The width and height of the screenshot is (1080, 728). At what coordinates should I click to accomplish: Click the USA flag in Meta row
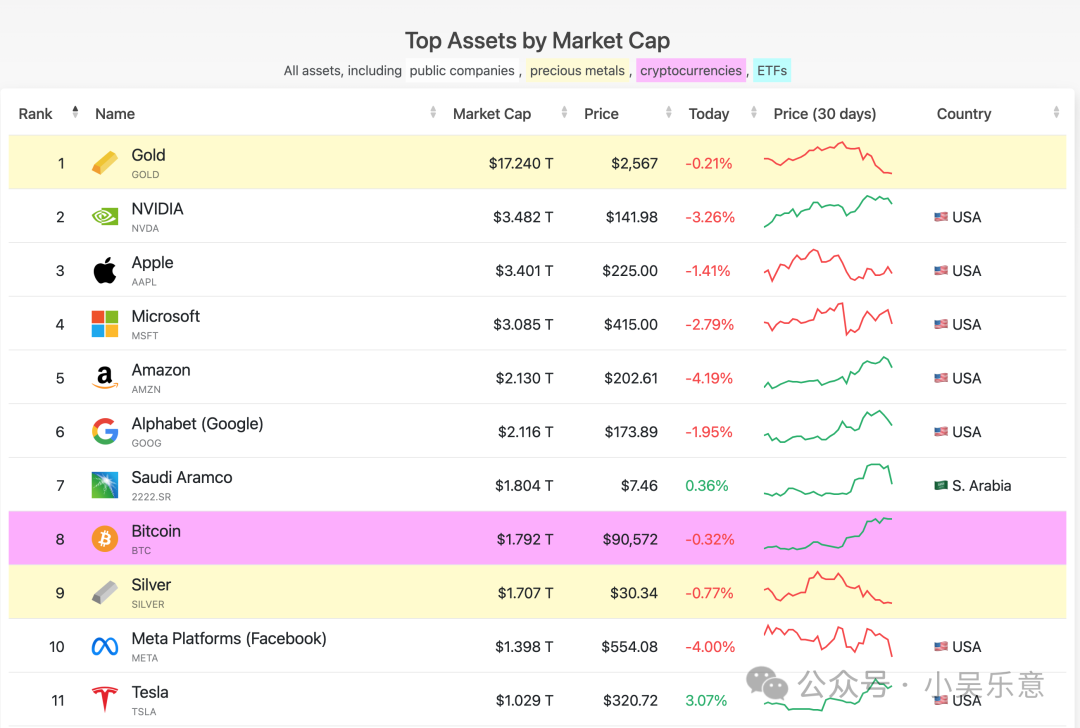tap(941, 647)
